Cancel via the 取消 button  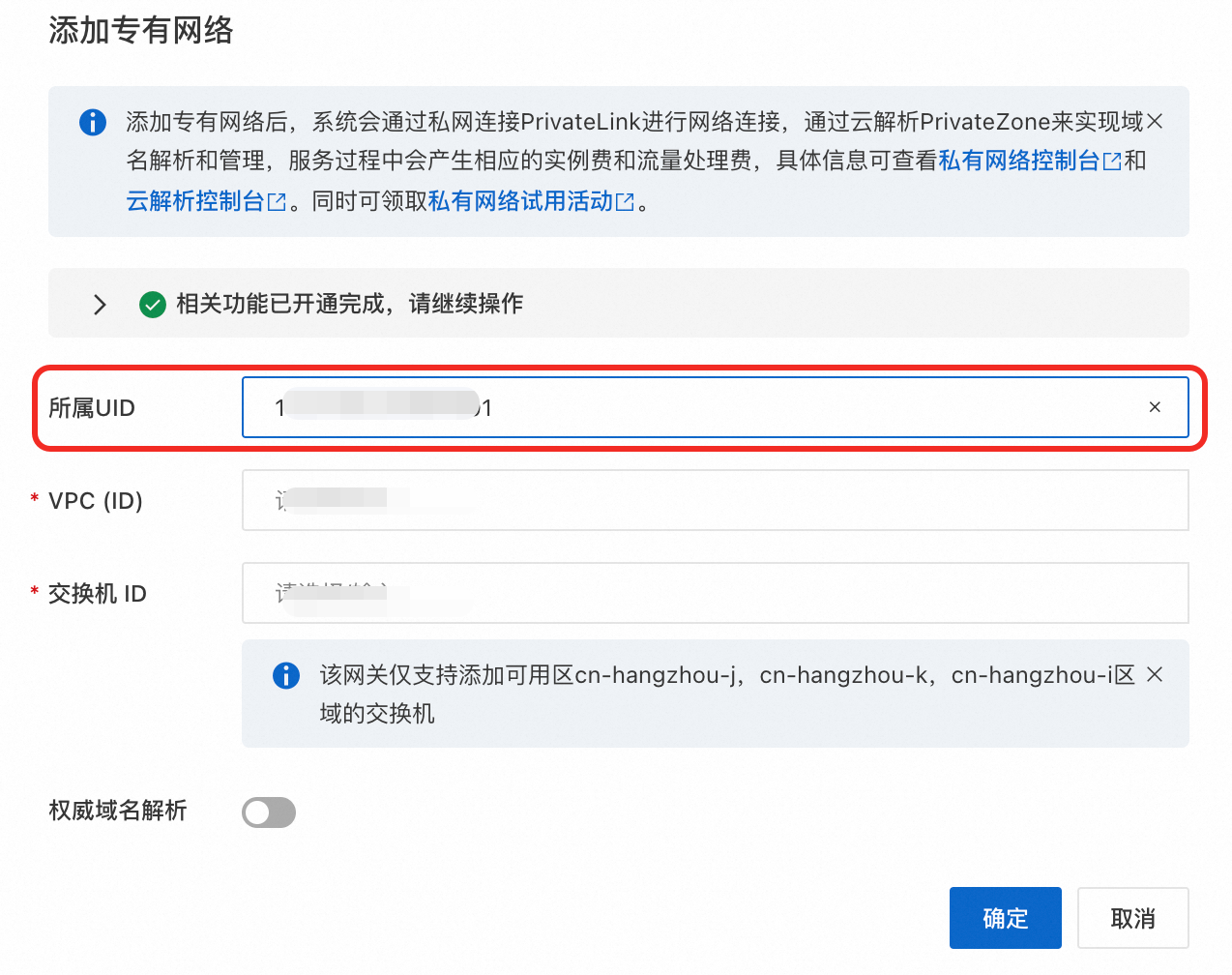tap(1133, 918)
